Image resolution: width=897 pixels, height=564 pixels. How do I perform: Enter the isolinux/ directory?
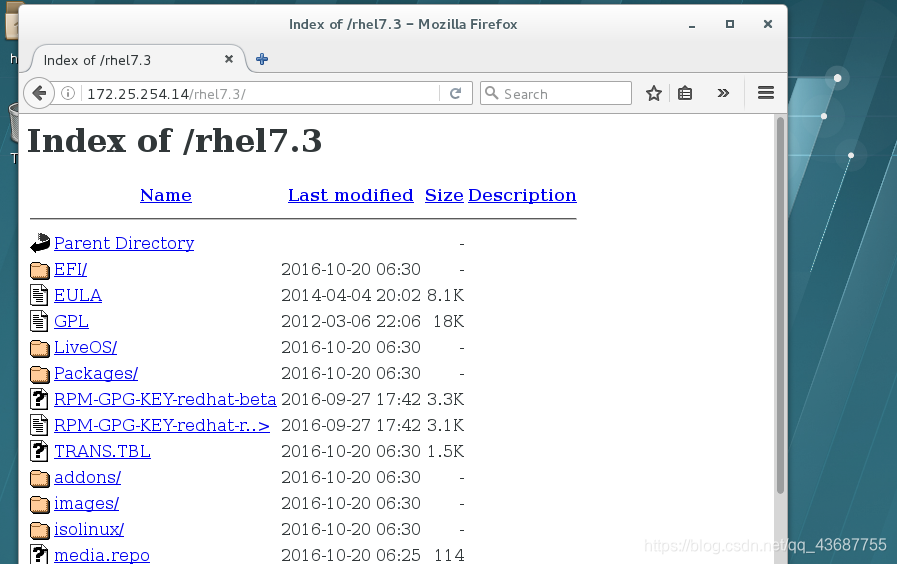[89, 529]
